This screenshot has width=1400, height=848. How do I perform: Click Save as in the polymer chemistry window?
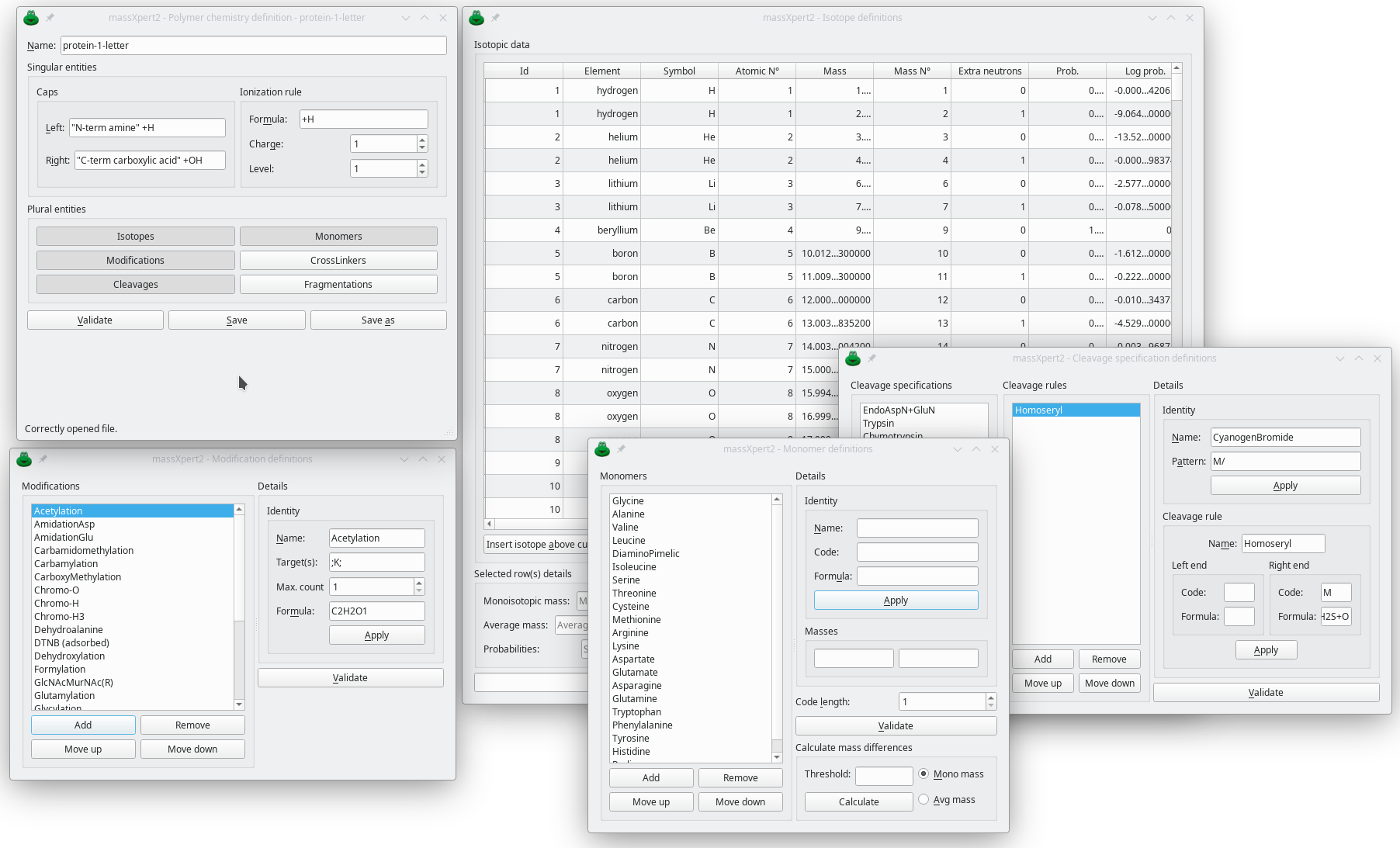pos(378,320)
